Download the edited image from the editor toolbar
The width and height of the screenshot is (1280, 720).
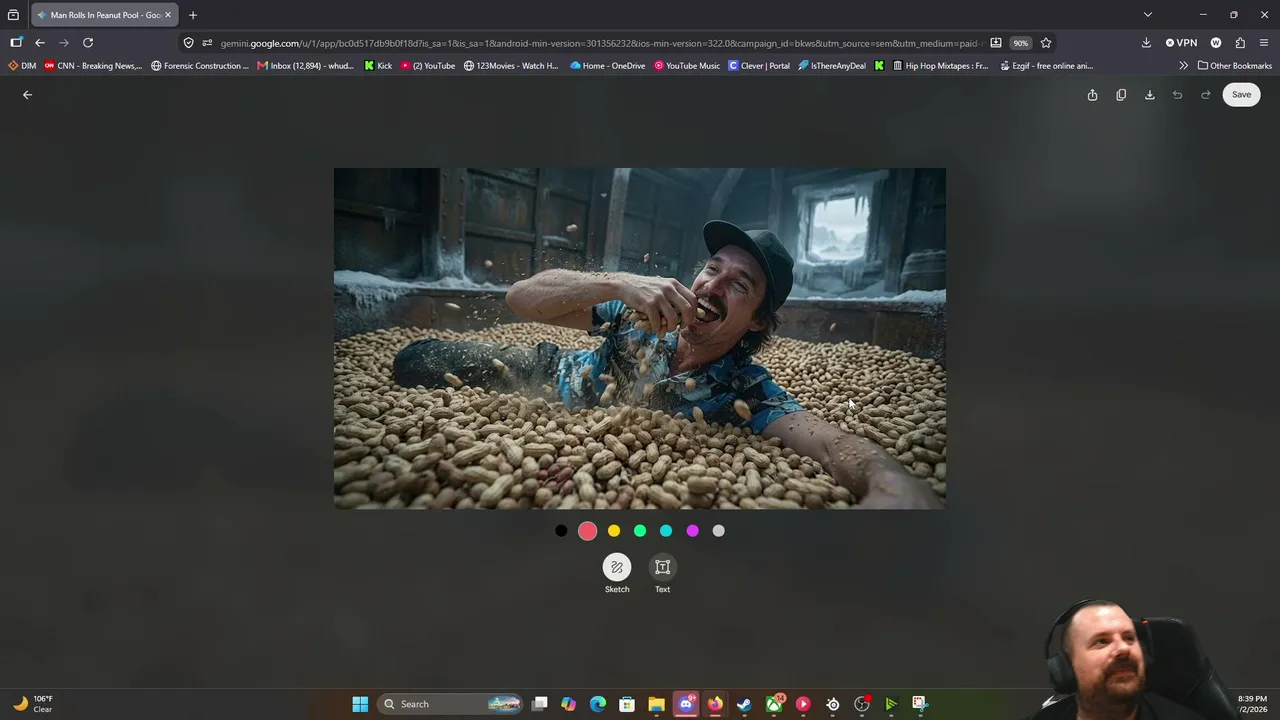click(x=1150, y=95)
